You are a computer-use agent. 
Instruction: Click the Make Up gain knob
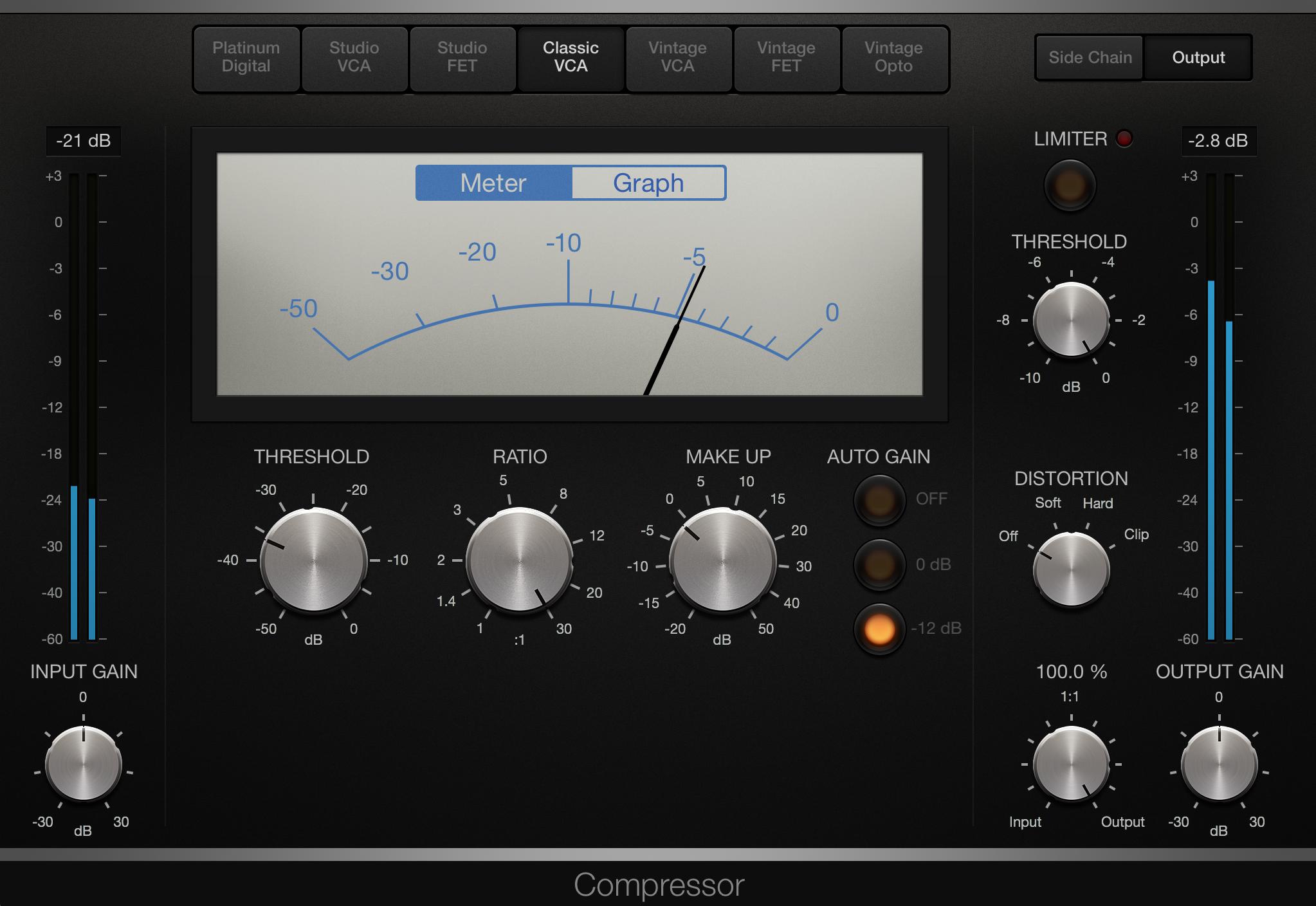[723, 560]
